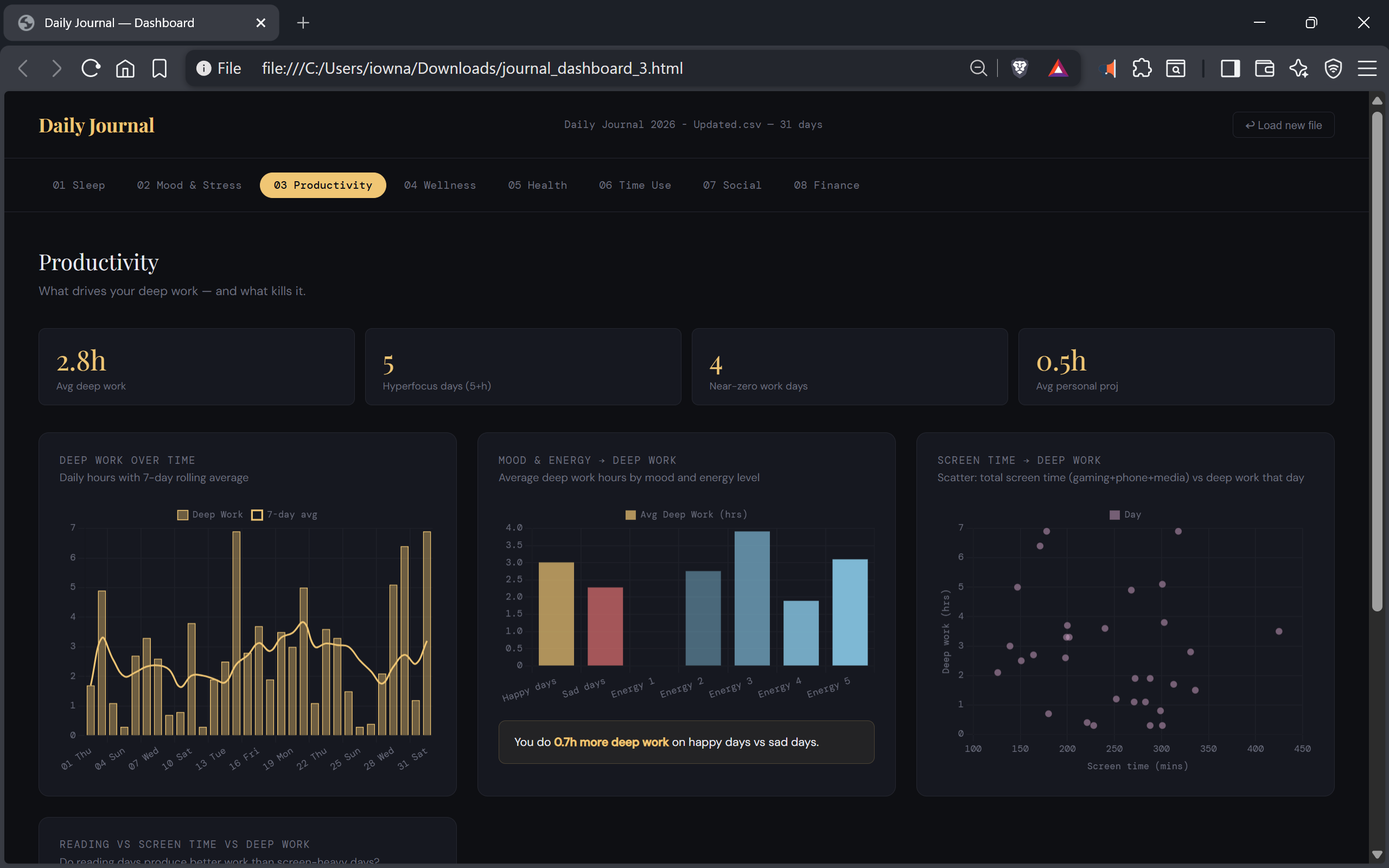
Task: Click the red Sad days bar
Action: [x=605, y=626]
